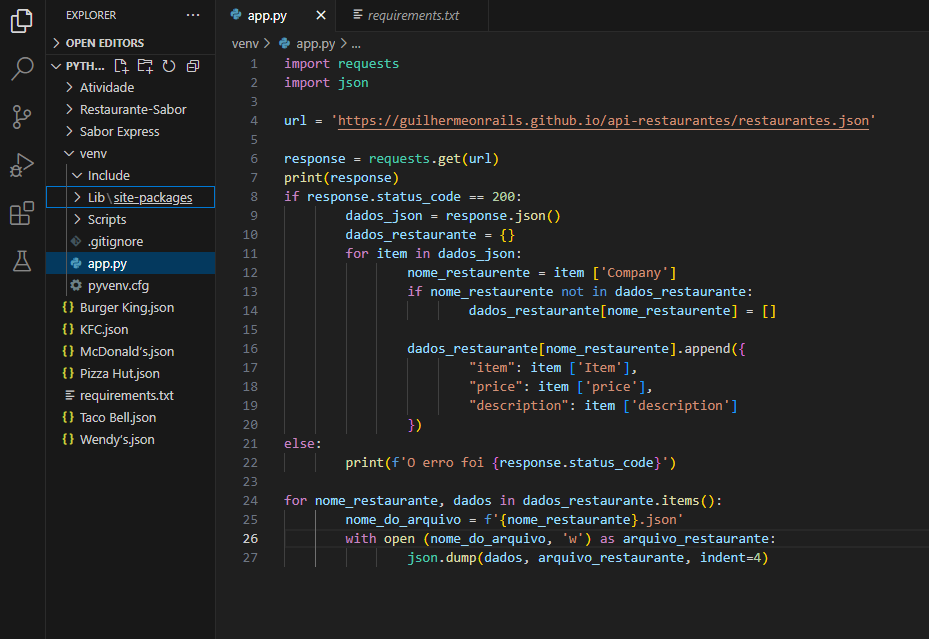Click the app.py breadcrumb segment
929x639 pixels.
click(315, 43)
